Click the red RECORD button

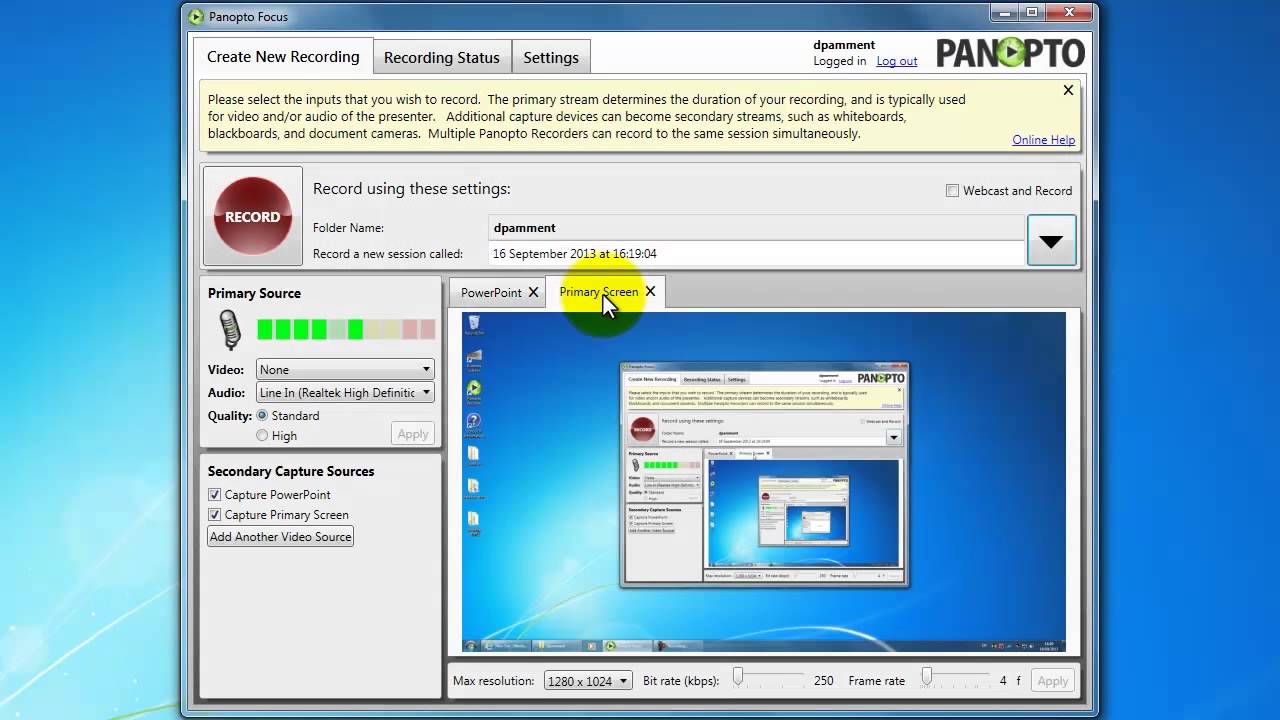(x=252, y=216)
